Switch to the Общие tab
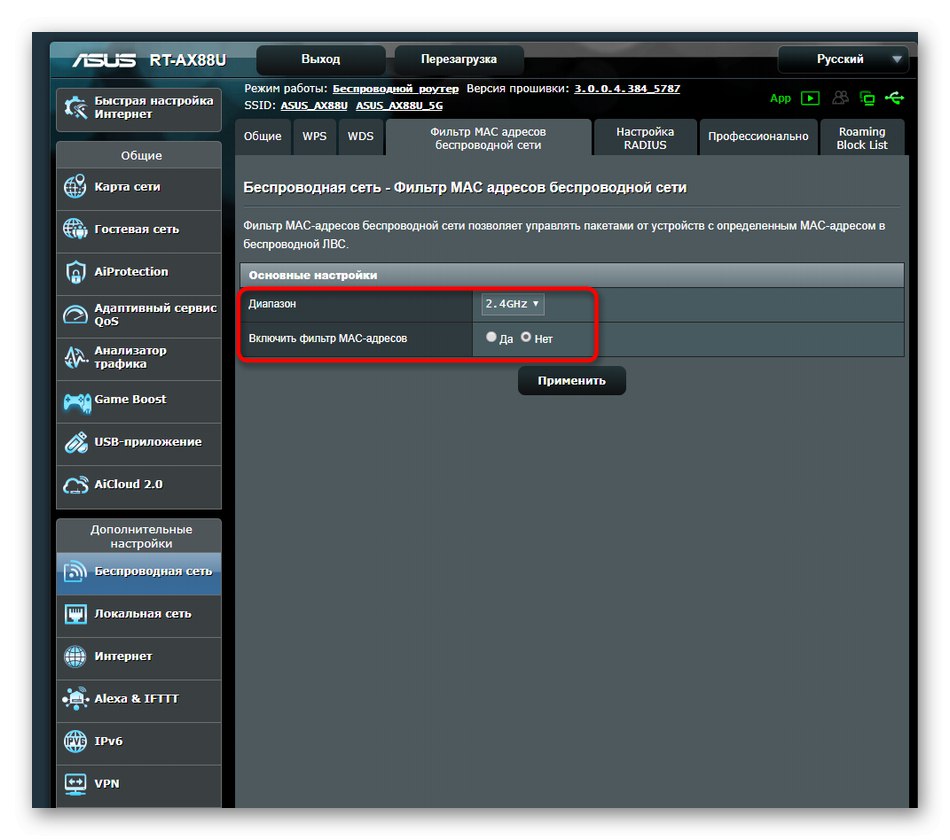Viewport: 950px width, 840px height. [x=262, y=136]
